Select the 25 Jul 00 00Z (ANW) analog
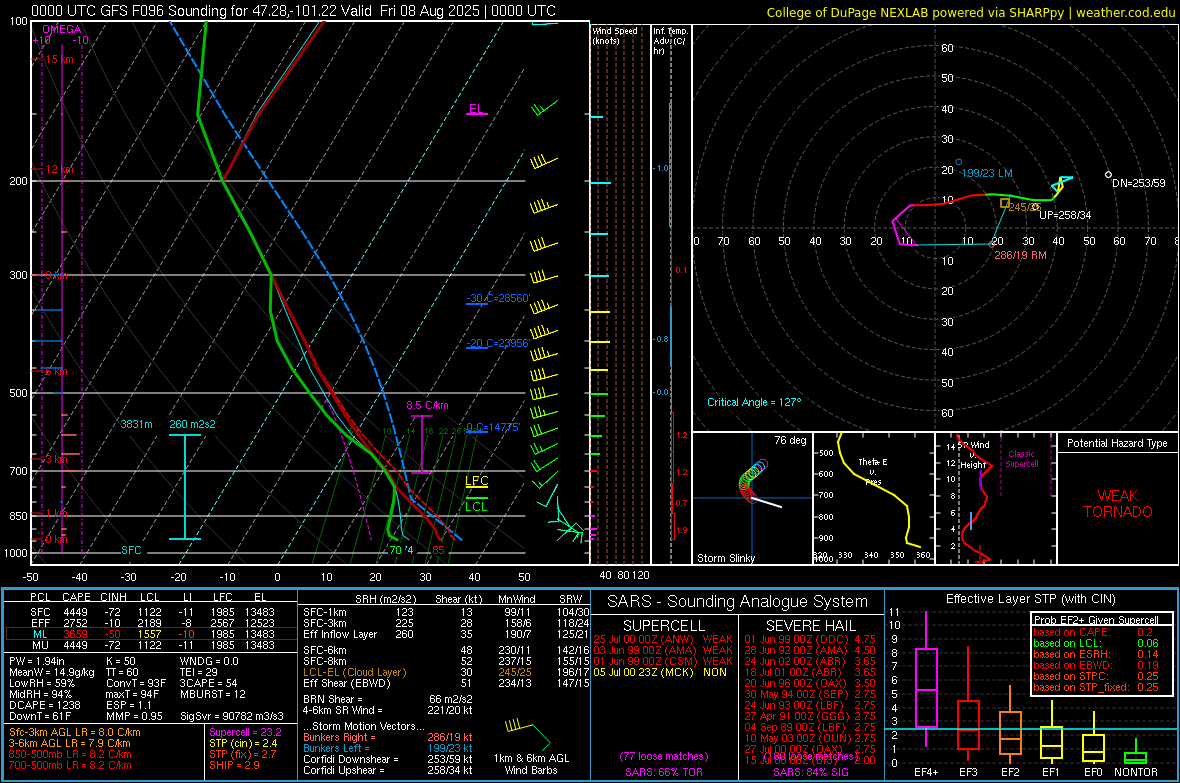1180x783 pixels. point(663,639)
